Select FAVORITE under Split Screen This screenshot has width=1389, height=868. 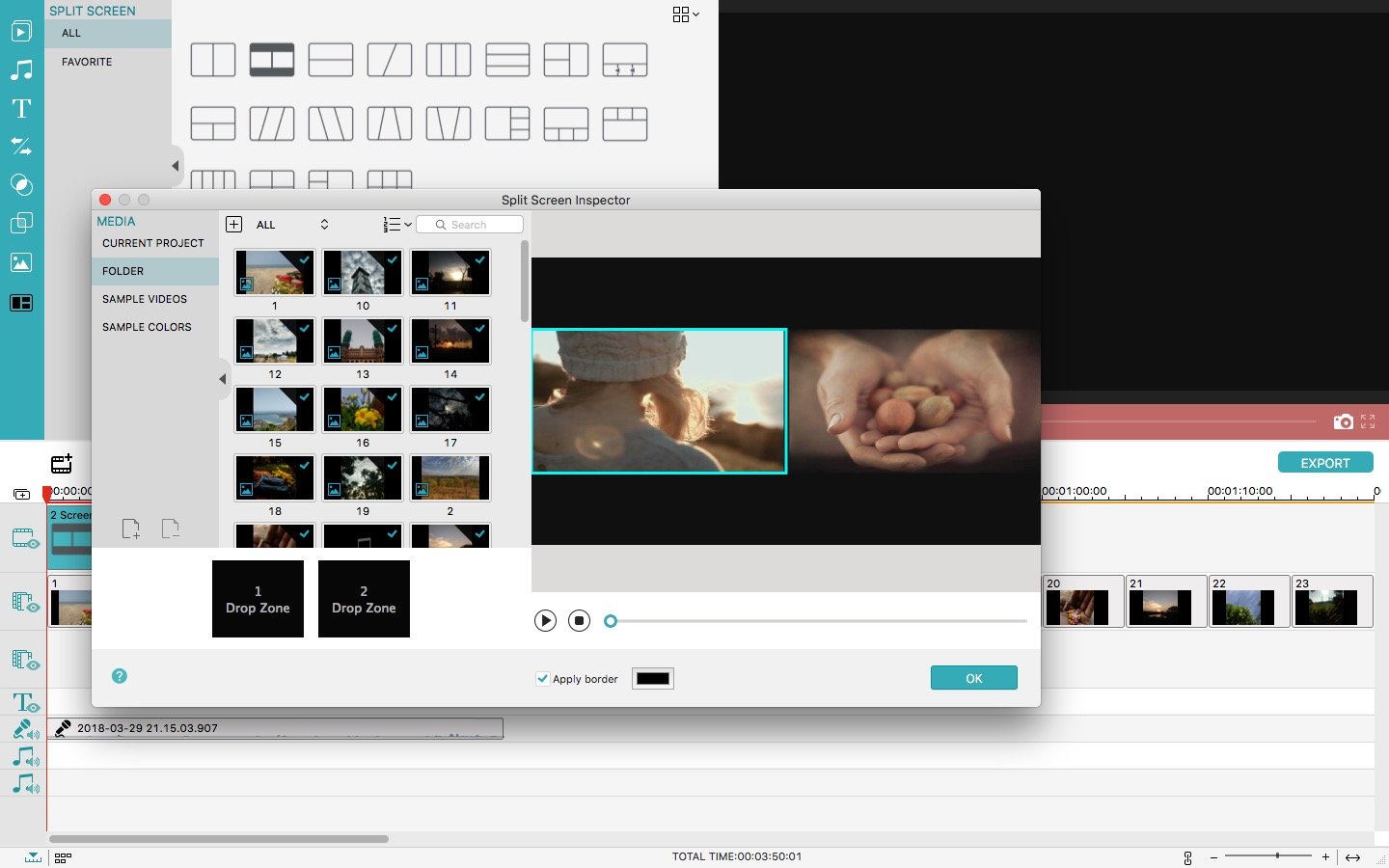pos(87,62)
